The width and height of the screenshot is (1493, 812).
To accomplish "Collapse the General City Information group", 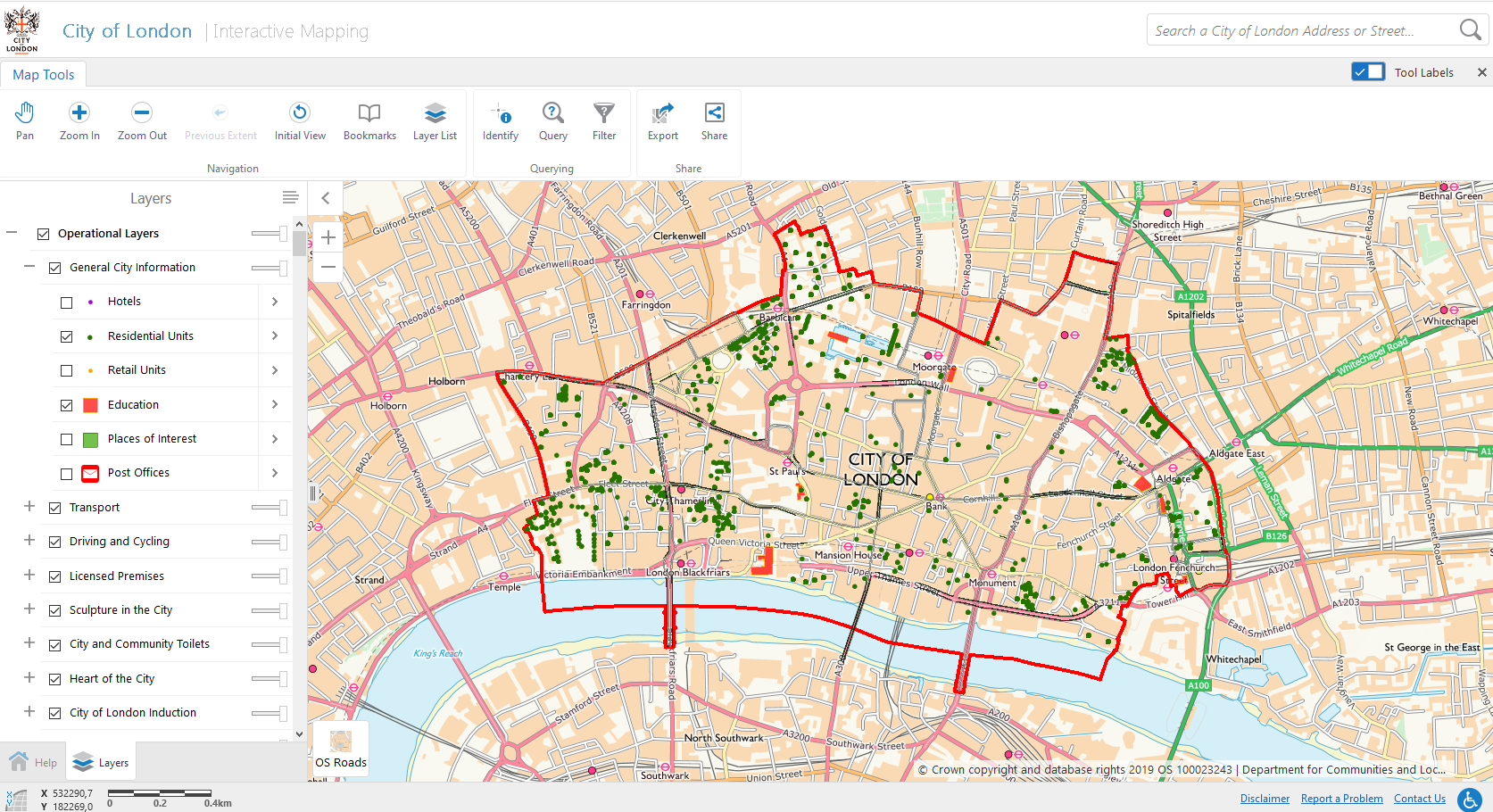I will (29, 267).
